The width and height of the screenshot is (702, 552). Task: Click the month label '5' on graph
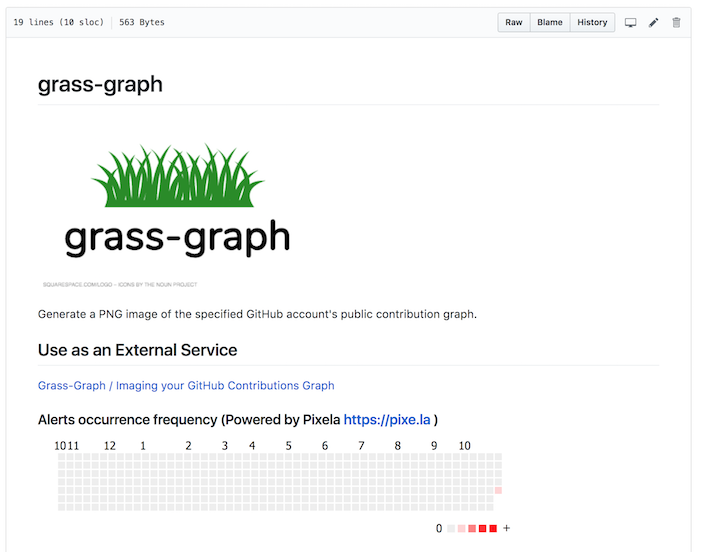click(x=288, y=445)
